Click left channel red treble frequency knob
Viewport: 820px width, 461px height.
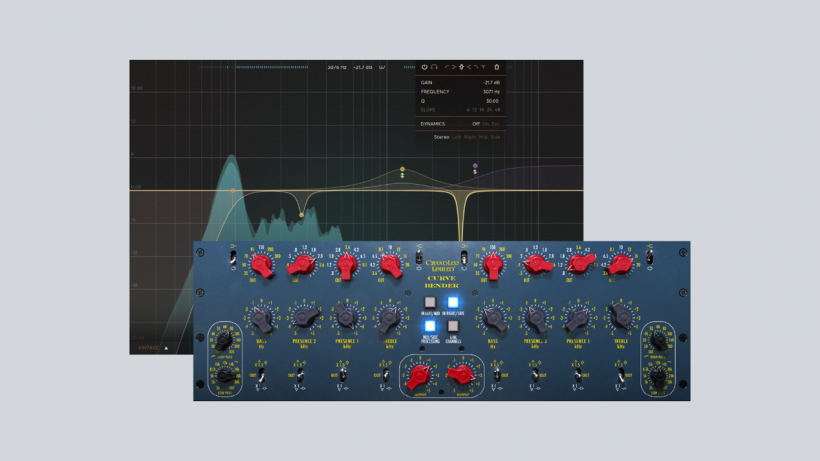[390, 266]
